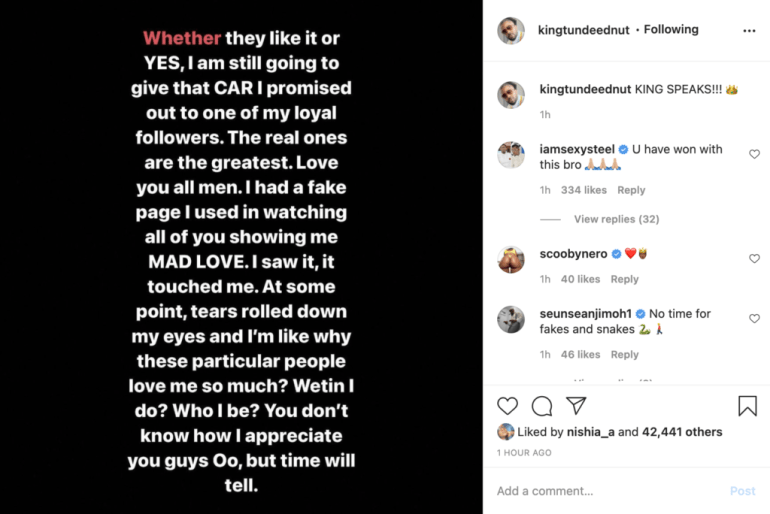Like iamsexysteel's comment
Screen dimensions: 770x514
click(x=754, y=155)
